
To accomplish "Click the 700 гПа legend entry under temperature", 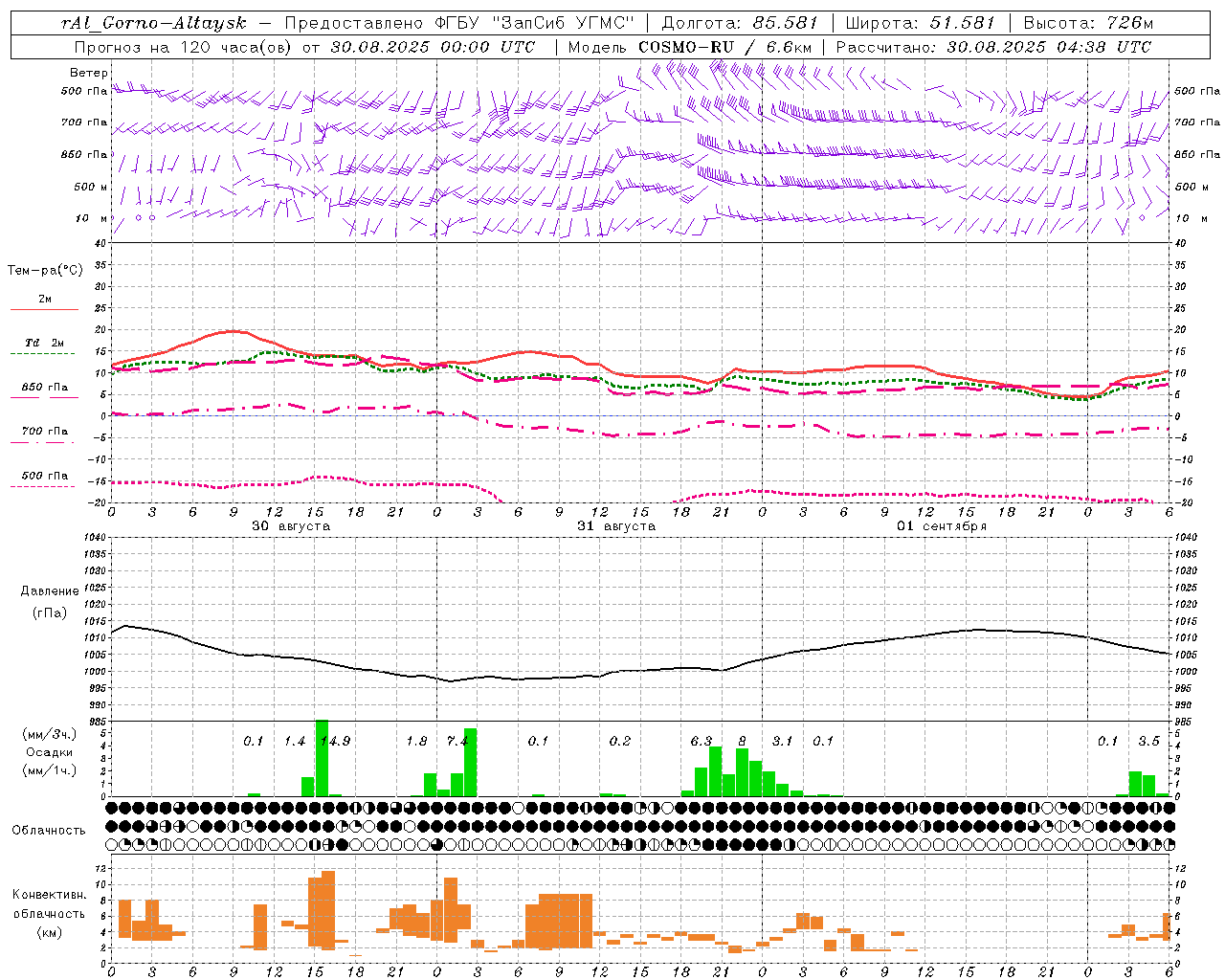I will point(45,432).
